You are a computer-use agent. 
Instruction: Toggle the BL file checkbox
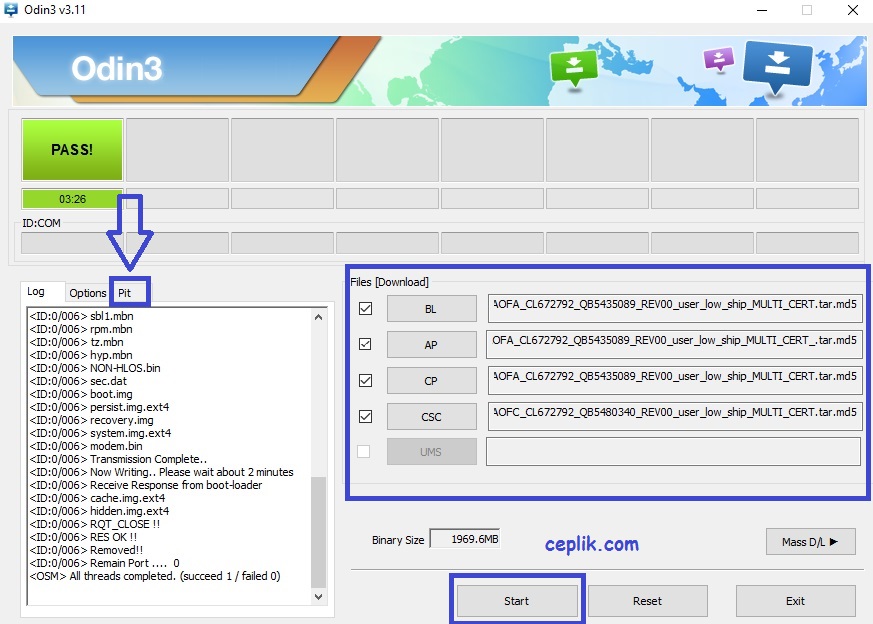[365, 308]
